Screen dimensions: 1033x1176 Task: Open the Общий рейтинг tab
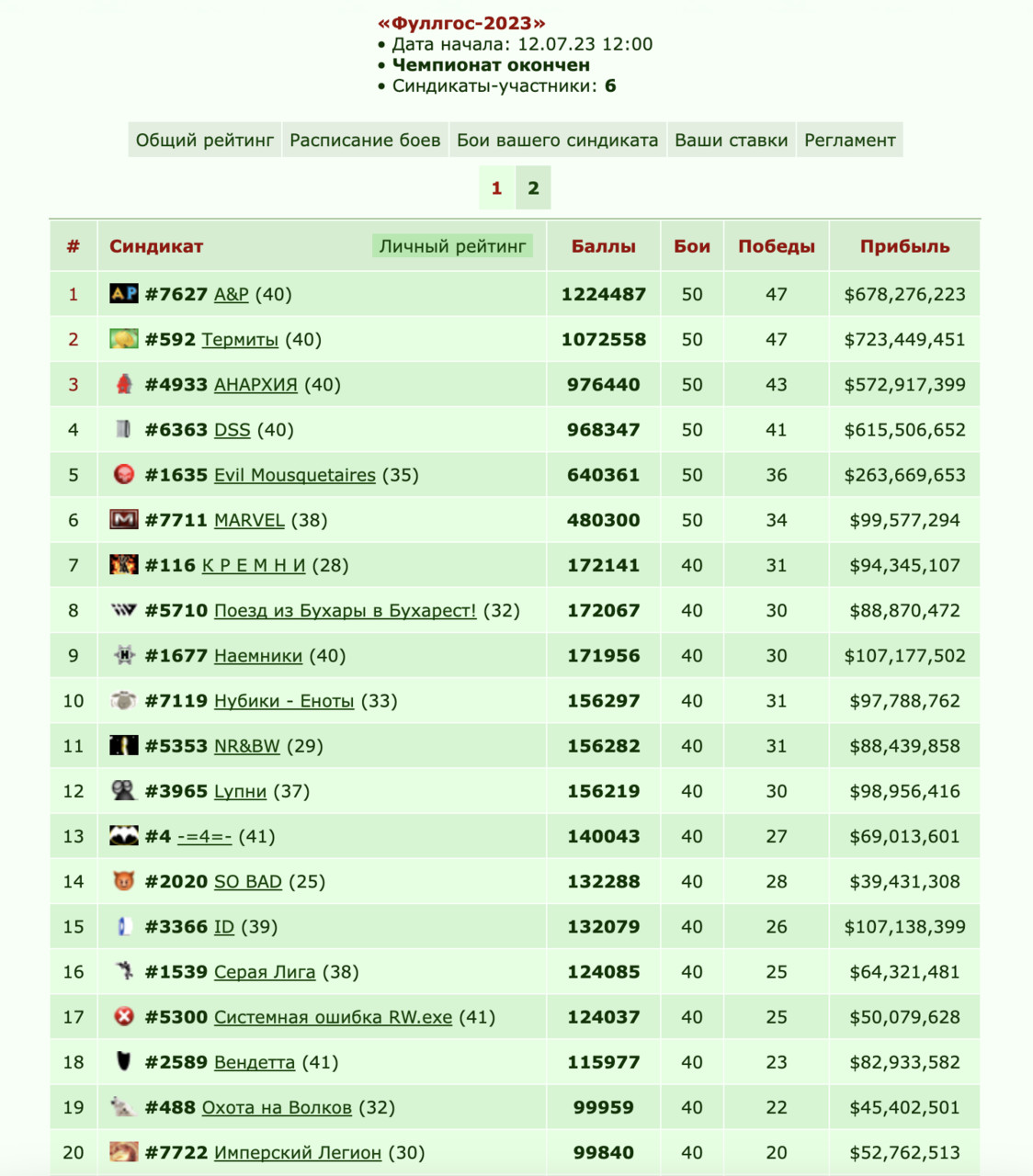(x=205, y=140)
